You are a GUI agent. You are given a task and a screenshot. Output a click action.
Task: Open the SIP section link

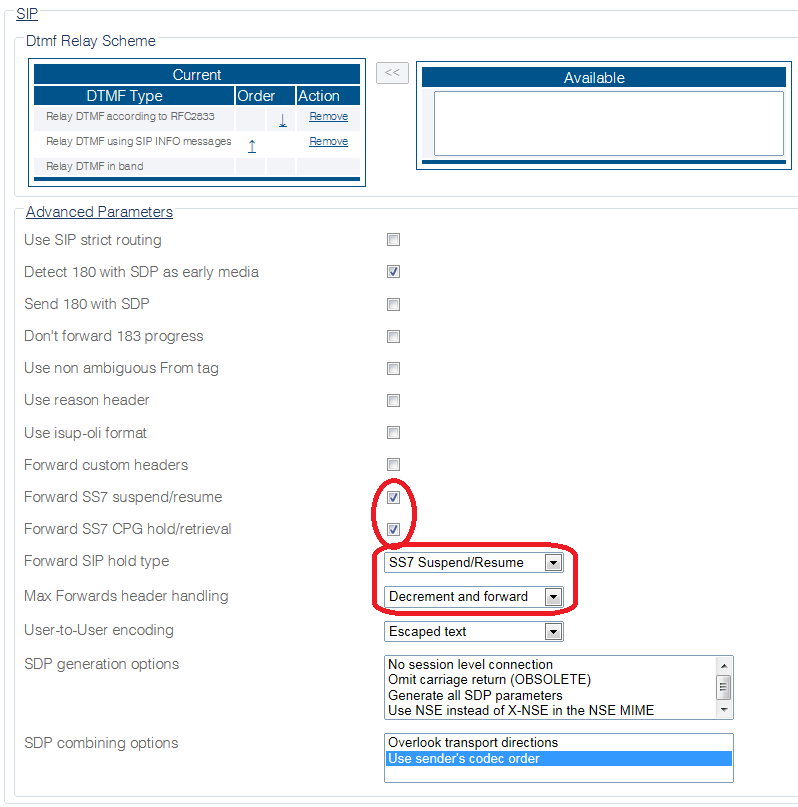tap(27, 13)
